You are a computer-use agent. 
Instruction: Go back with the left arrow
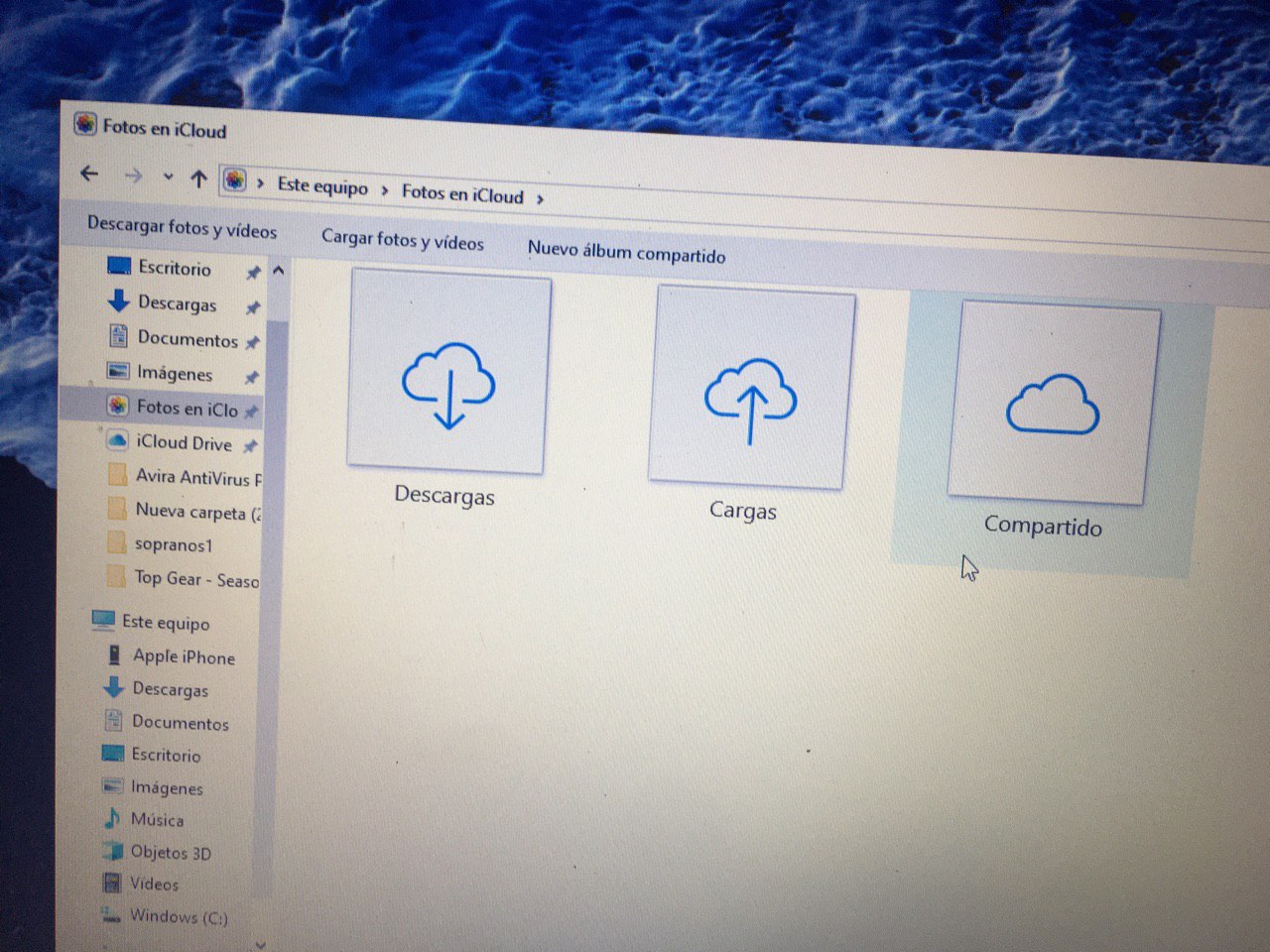click(x=89, y=174)
